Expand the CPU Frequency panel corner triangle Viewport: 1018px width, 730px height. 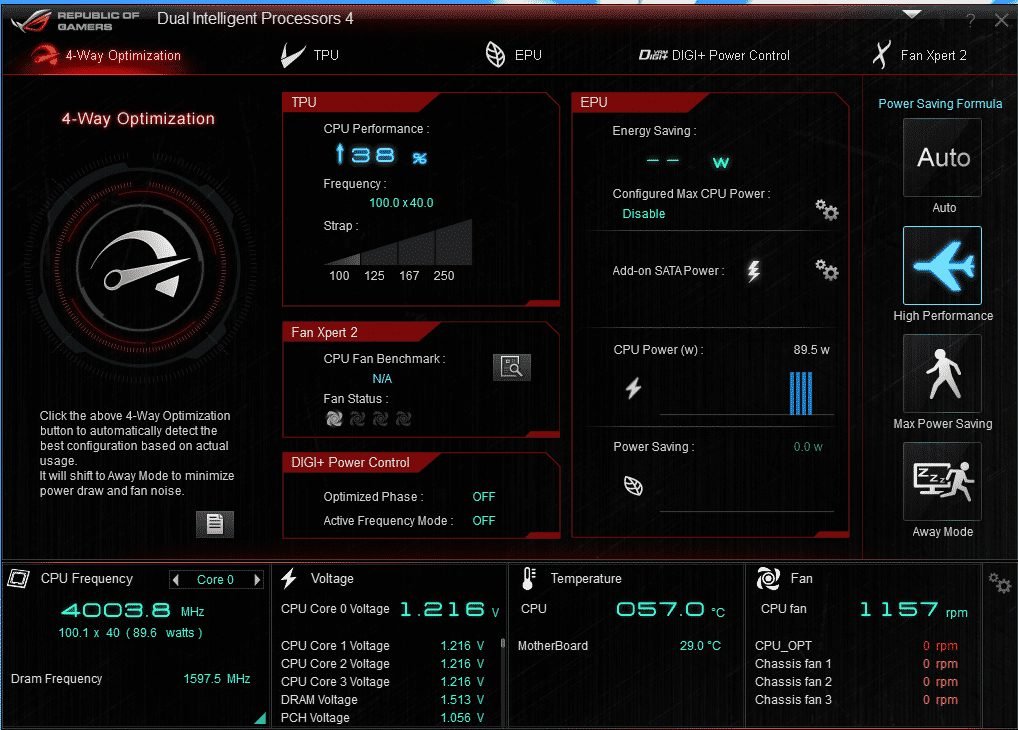(261, 718)
